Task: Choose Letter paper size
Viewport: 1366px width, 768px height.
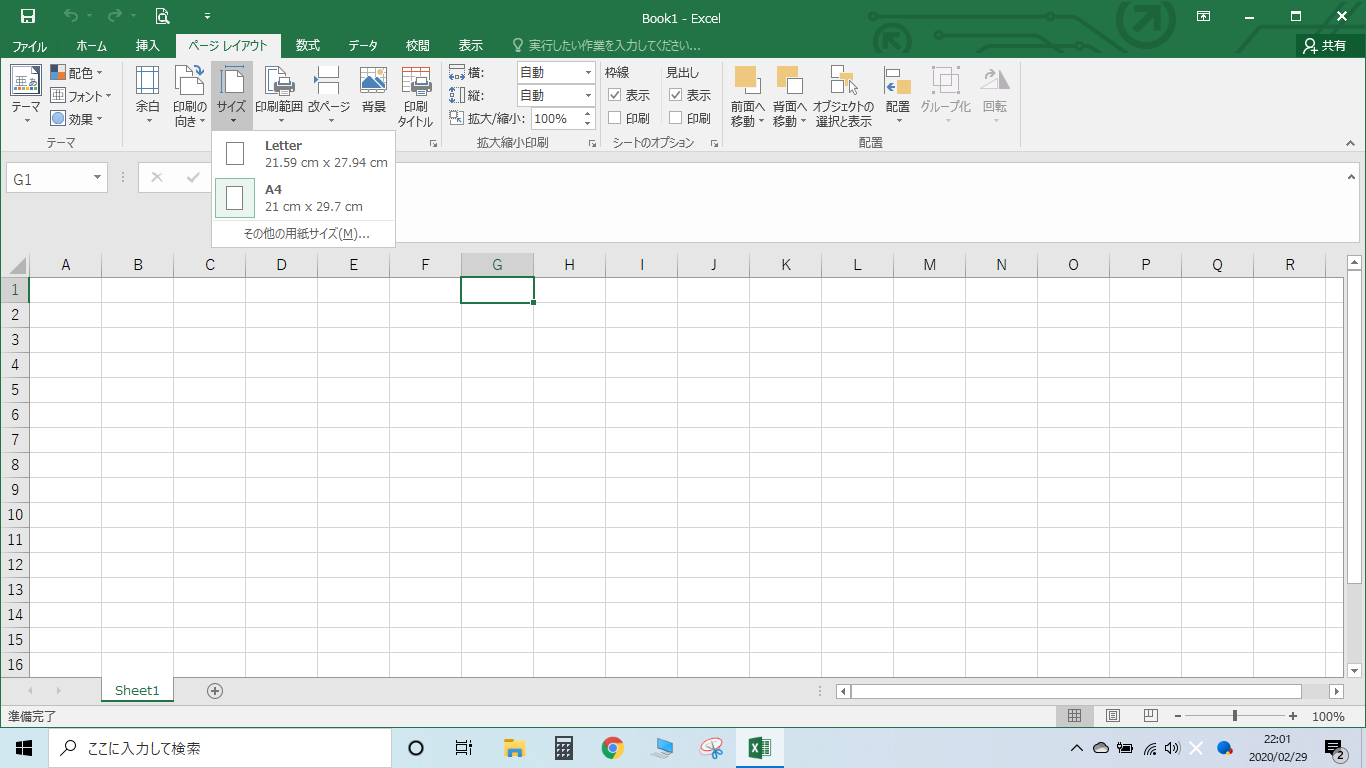Action: pos(304,154)
